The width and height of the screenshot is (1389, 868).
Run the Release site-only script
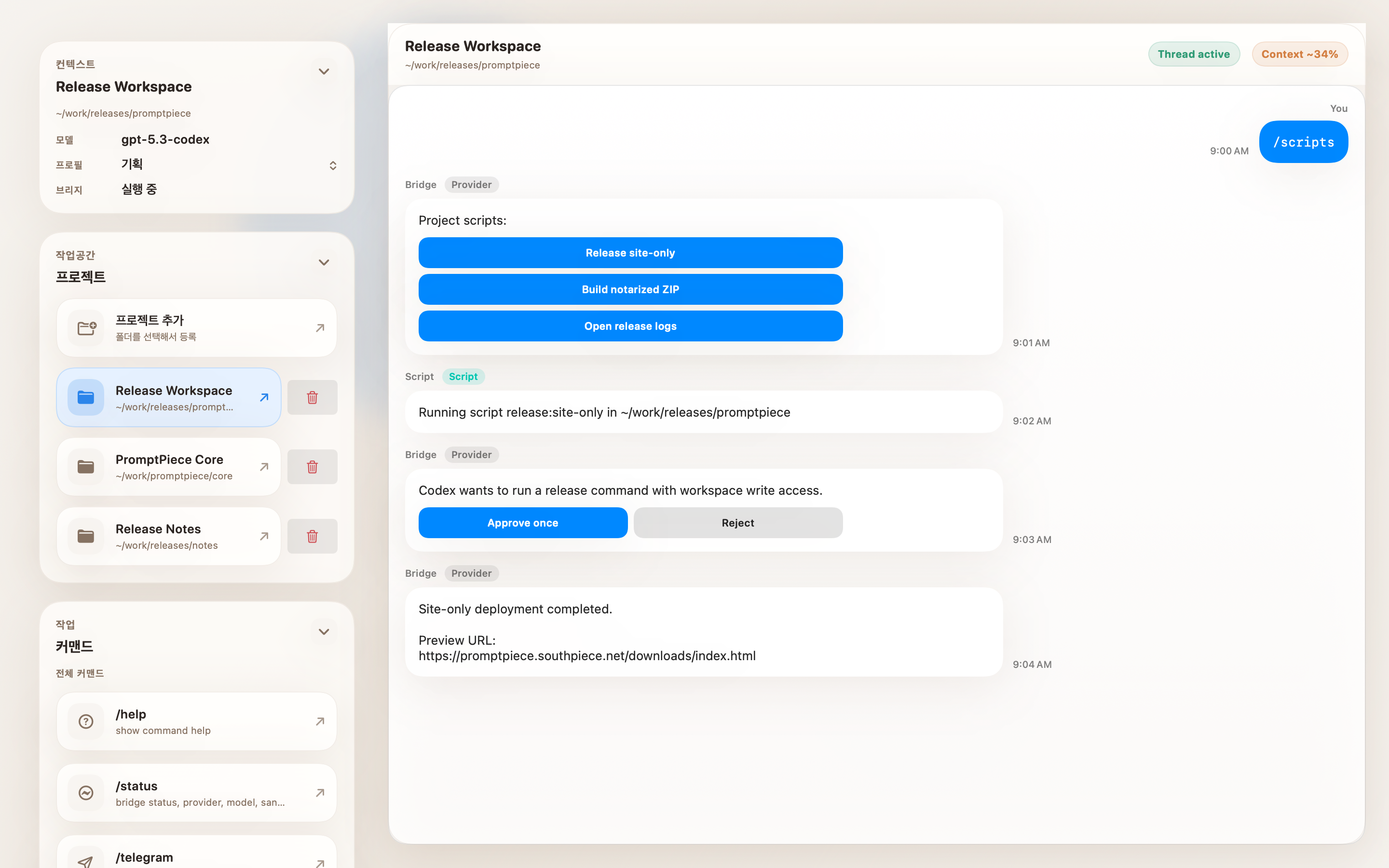tap(630, 253)
